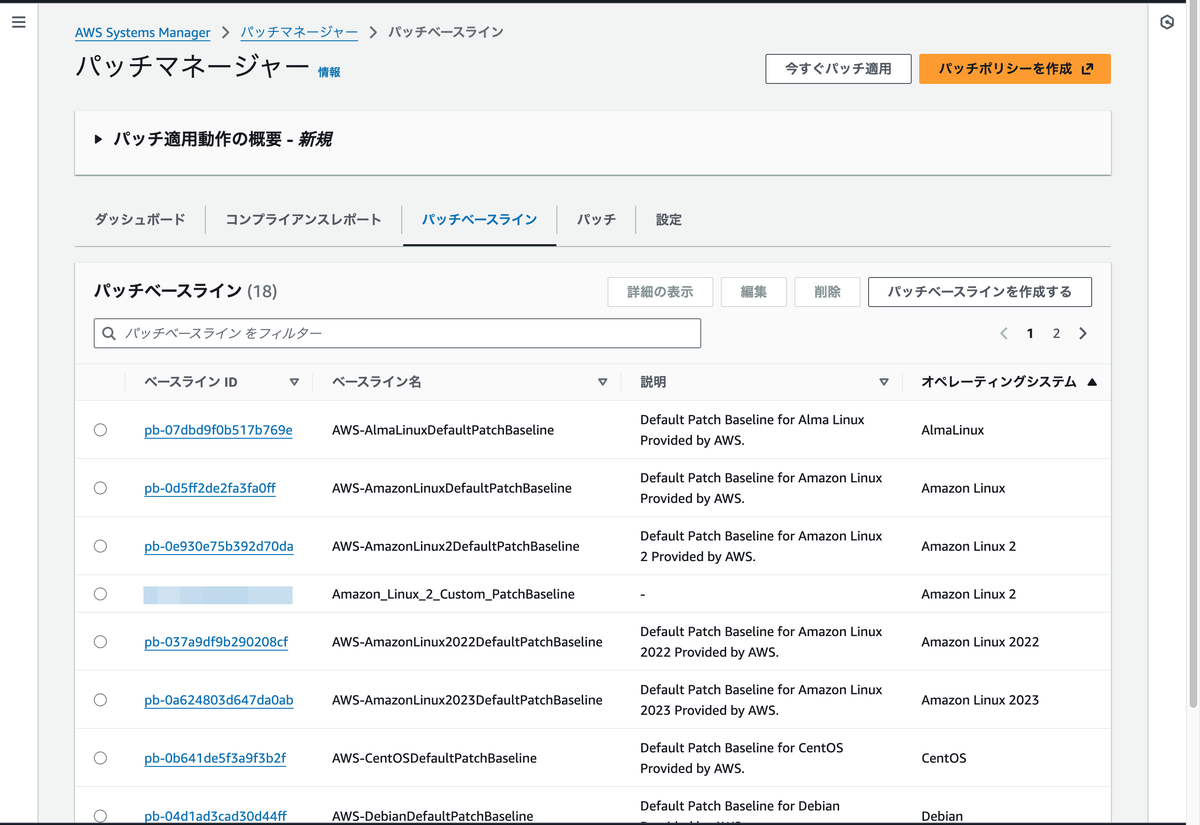The height and width of the screenshot is (825, 1200).
Task: Click パッチベースラインを作成する button
Action: (980, 292)
